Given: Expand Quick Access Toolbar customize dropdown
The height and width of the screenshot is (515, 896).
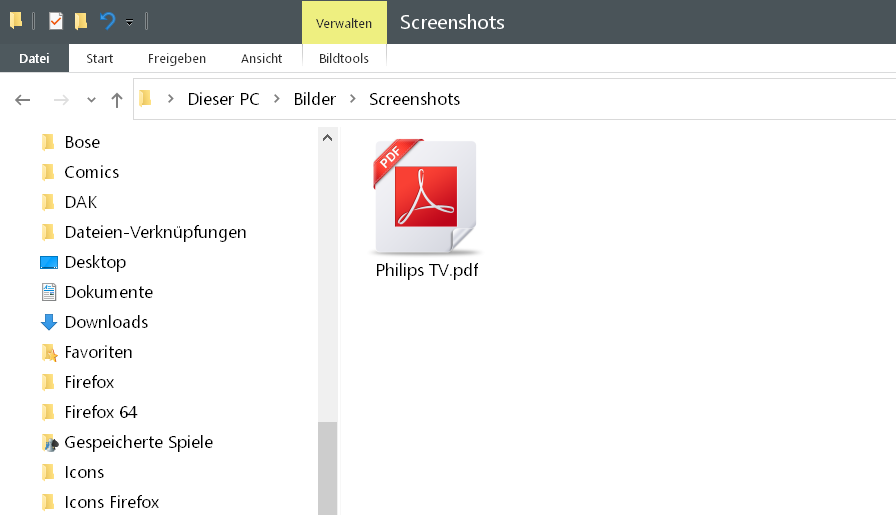Looking at the screenshot, I should [x=129, y=22].
